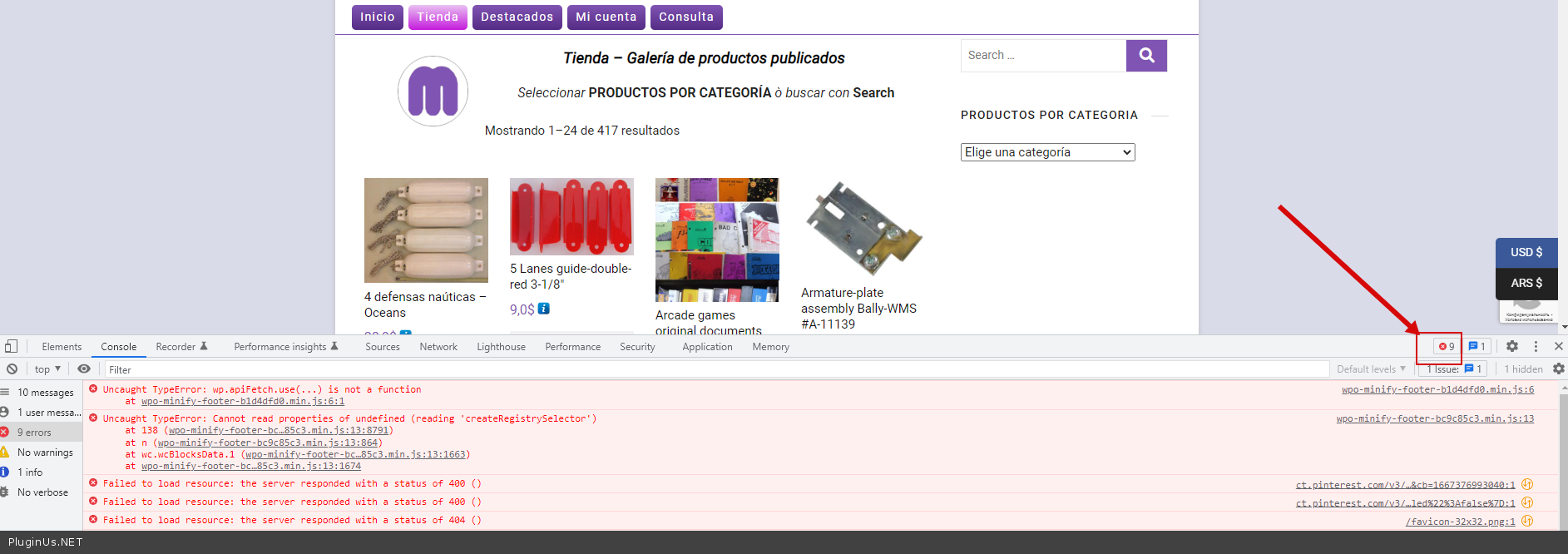The image size is (1568, 554).
Task: Open the Memory tab
Action: tap(770, 347)
